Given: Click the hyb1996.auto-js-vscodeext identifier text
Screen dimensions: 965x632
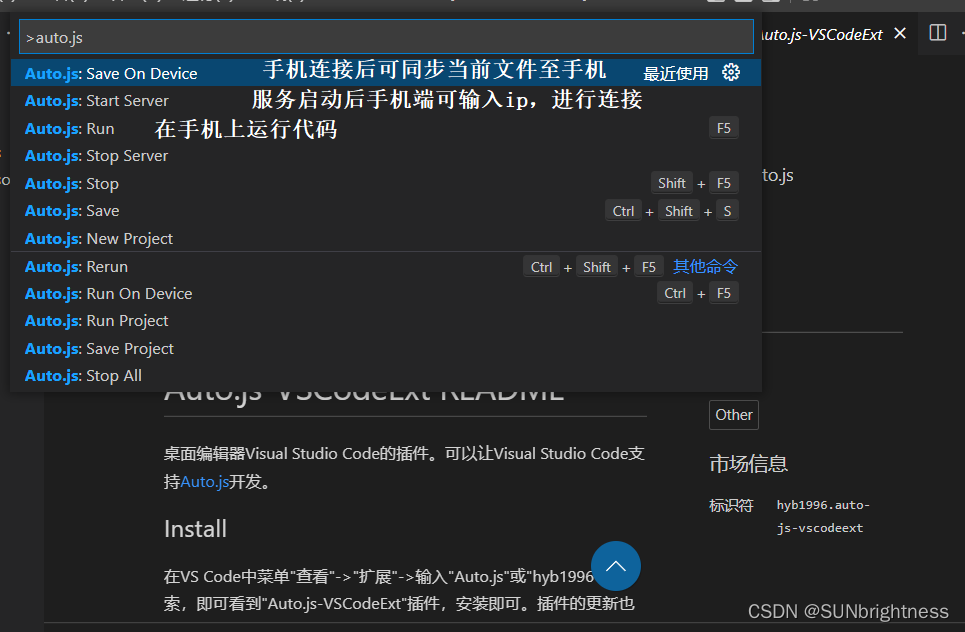Looking at the screenshot, I should tap(823, 516).
